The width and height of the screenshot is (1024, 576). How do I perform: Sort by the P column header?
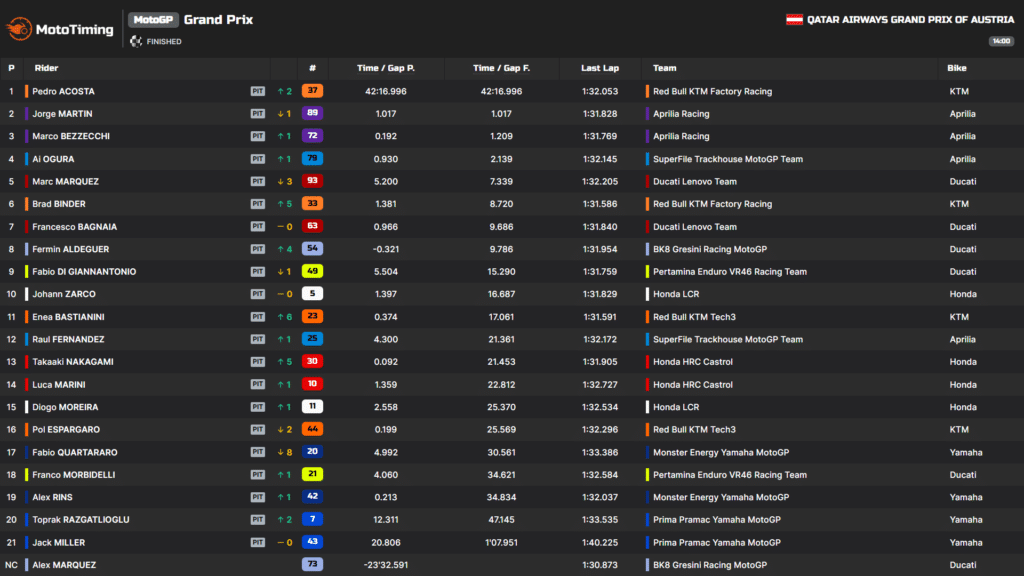[x=11, y=68]
